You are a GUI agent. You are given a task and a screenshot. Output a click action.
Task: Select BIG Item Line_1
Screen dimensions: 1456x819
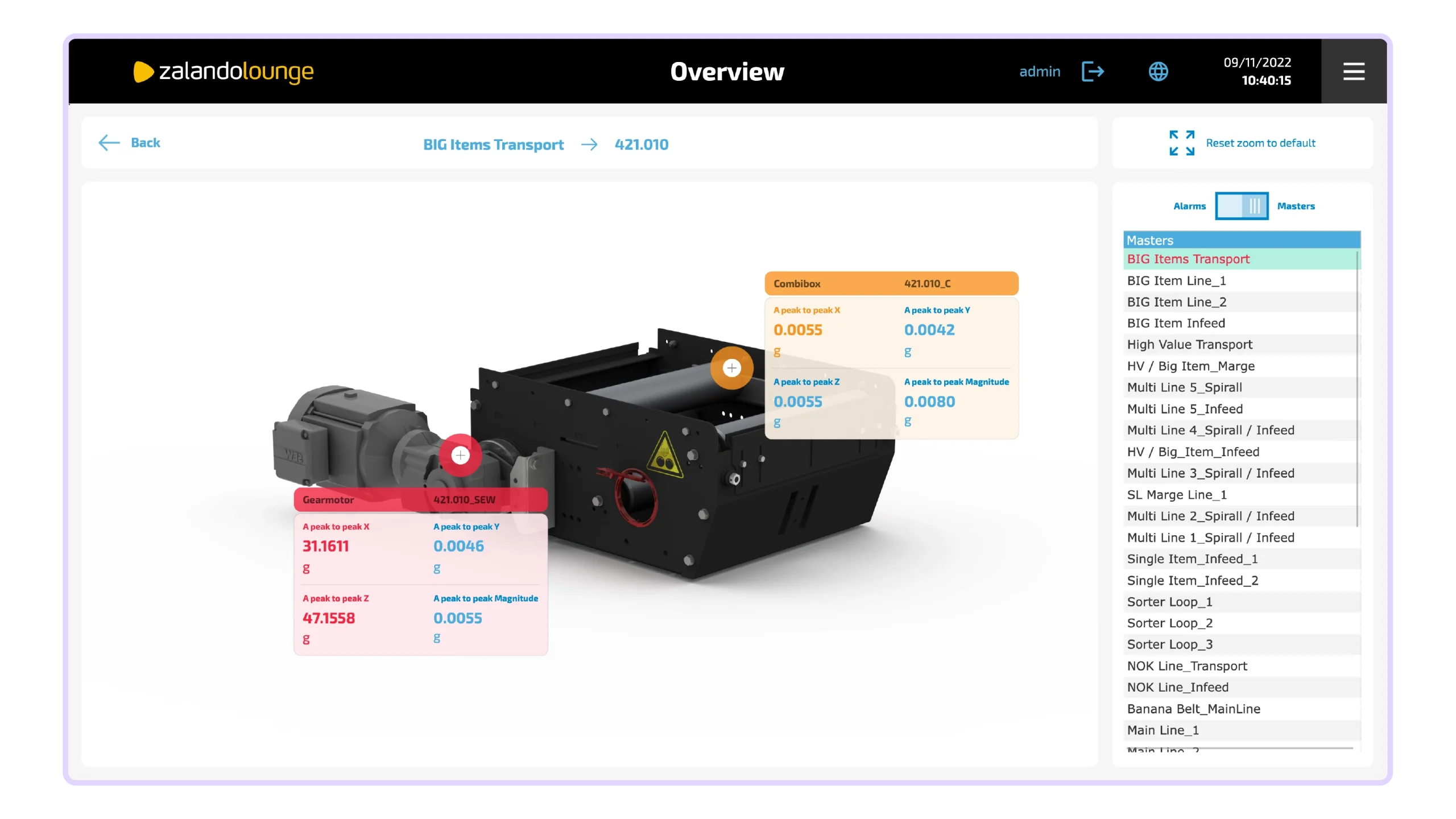1240,280
